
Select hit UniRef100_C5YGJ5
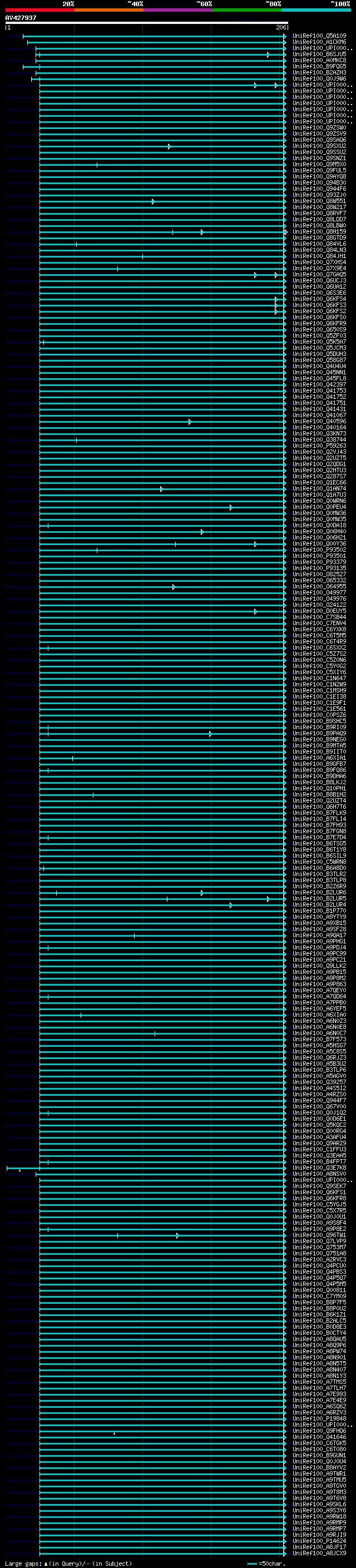(319, 1204)
